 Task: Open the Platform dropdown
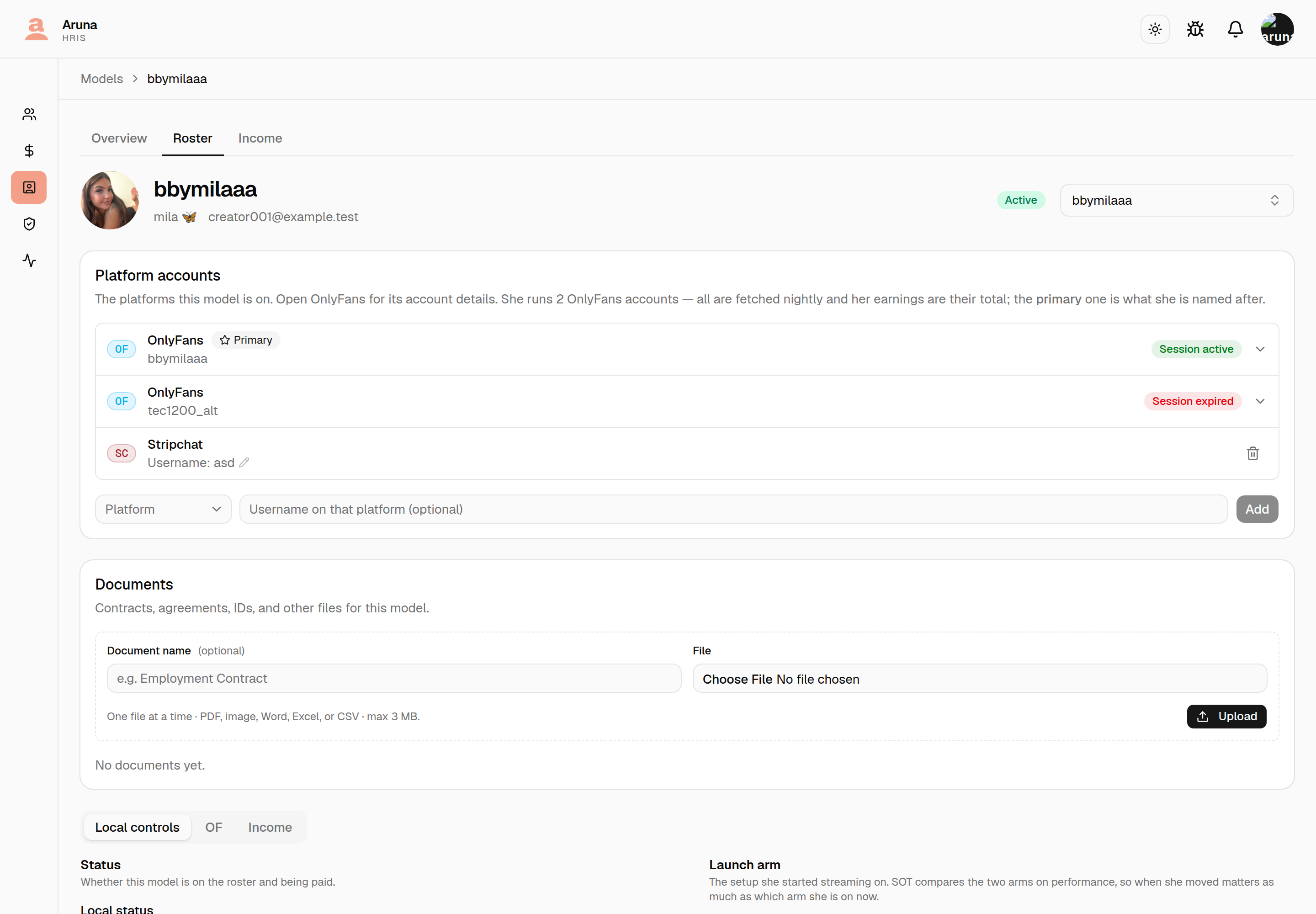click(x=163, y=509)
